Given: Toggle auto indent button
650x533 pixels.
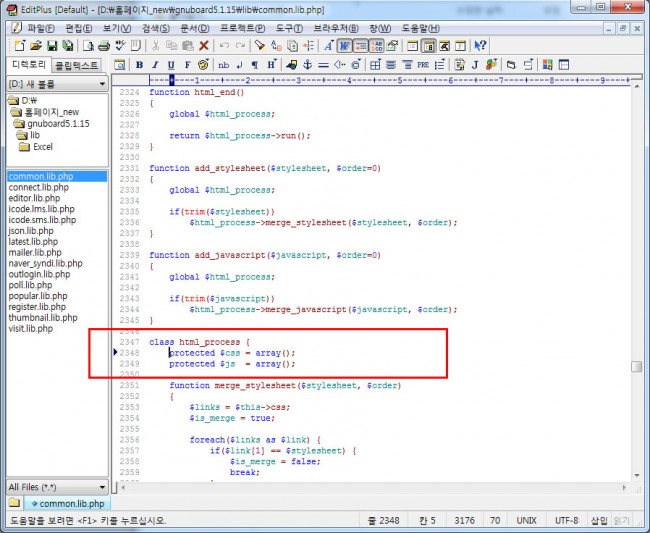Looking at the screenshot, I should point(360,46).
